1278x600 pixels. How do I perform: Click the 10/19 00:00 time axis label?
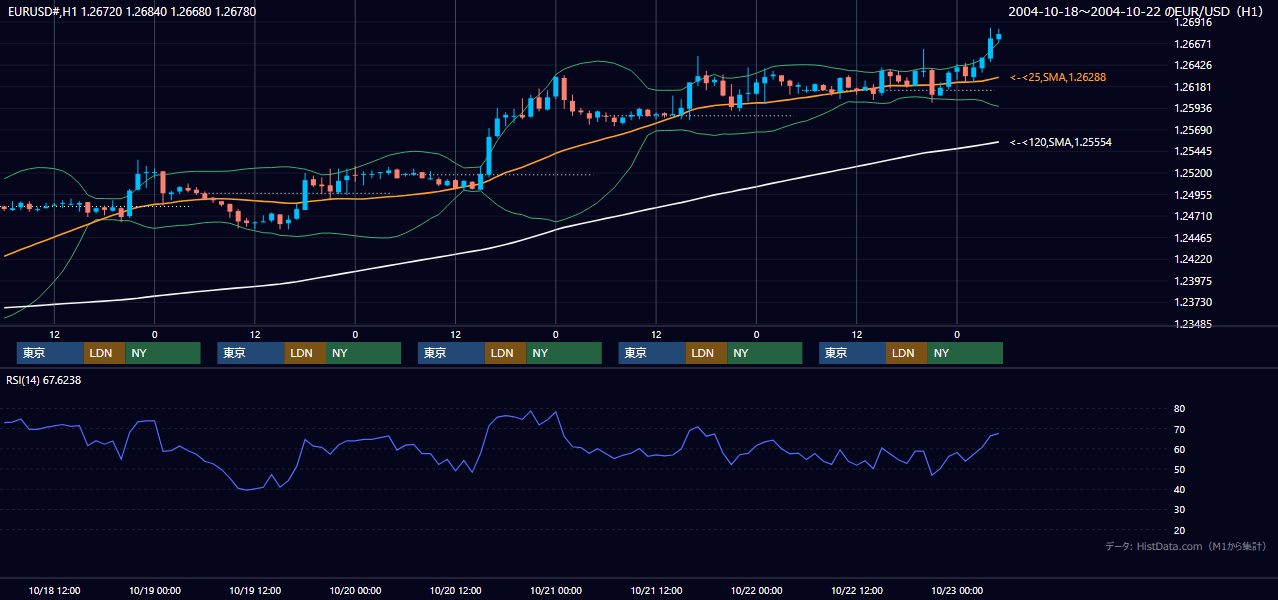pyautogui.click(x=155, y=590)
